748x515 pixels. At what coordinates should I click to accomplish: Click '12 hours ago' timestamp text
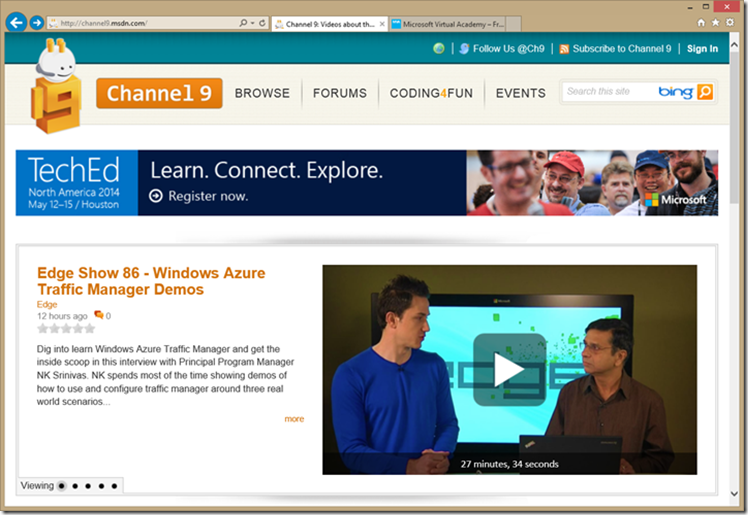click(62, 316)
